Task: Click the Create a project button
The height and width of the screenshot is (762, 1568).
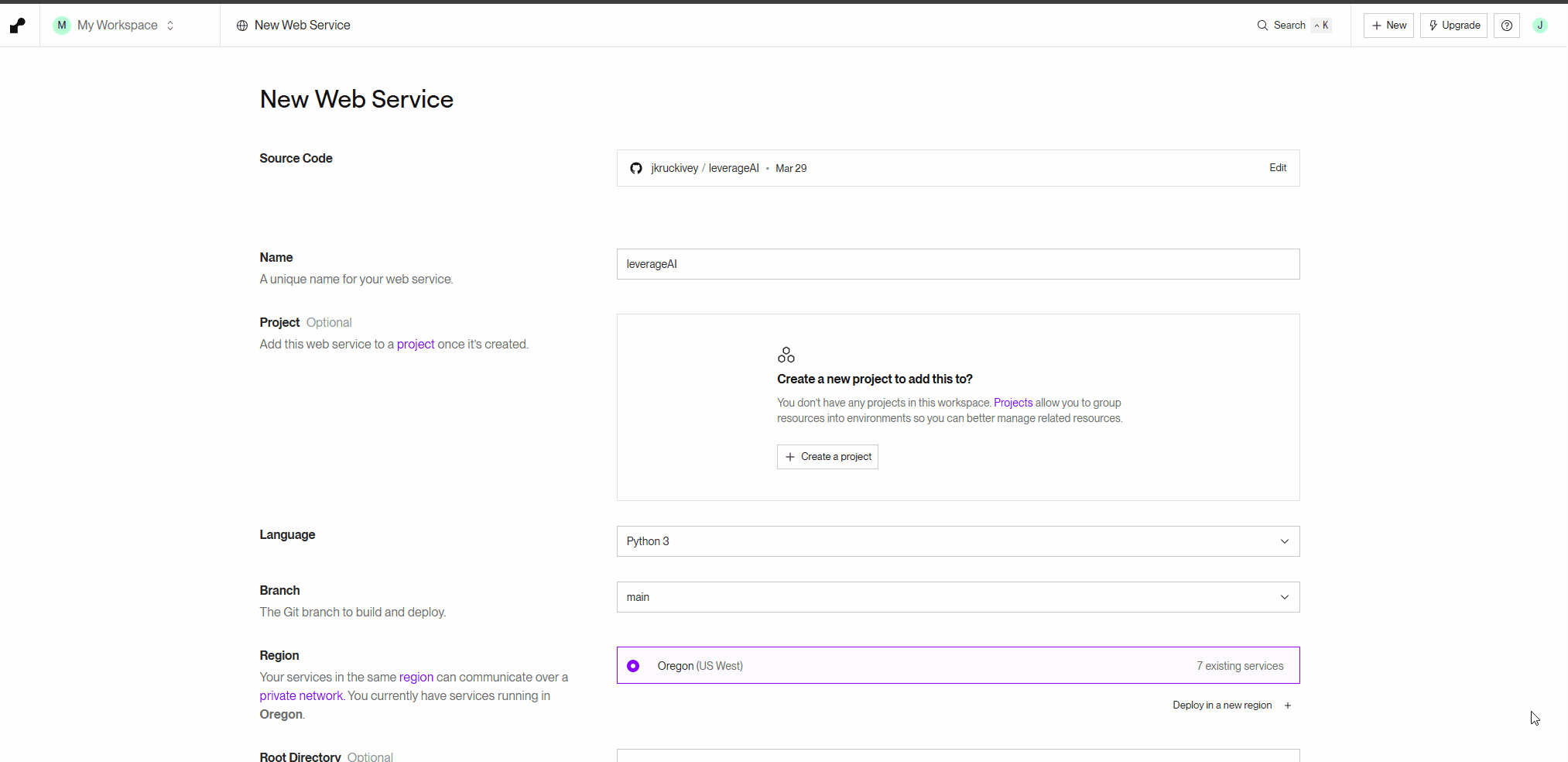Action: (827, 457)
